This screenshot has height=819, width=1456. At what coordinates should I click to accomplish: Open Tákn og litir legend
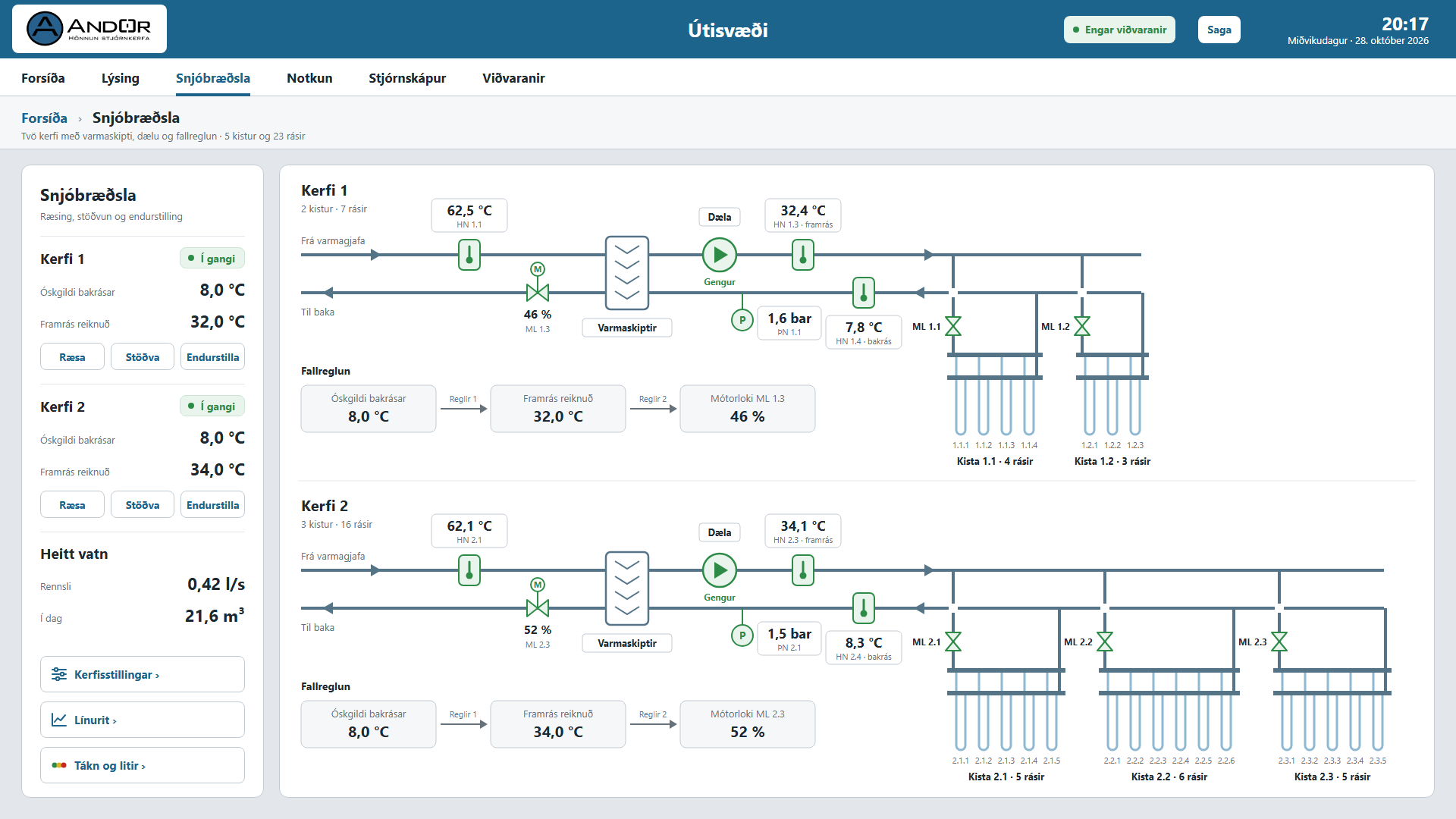point(143,765)
